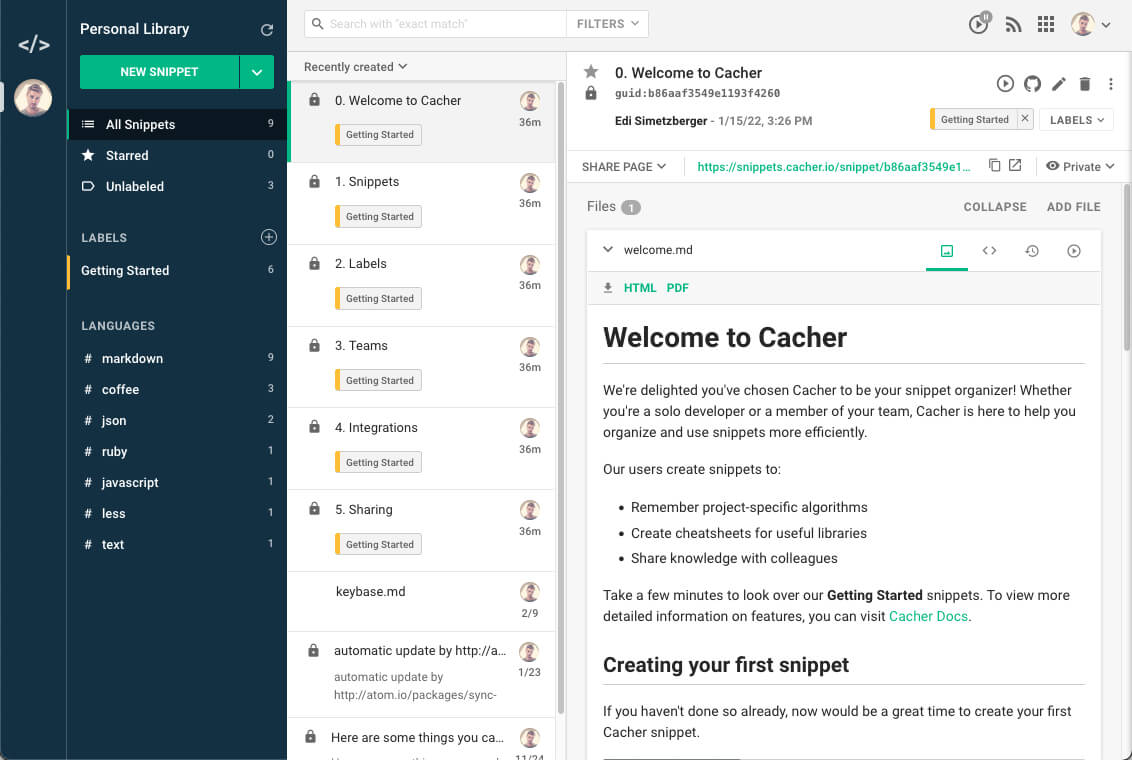Download the file as PDF
This screenshot has width=1132, height=760.
pos(677,288)
